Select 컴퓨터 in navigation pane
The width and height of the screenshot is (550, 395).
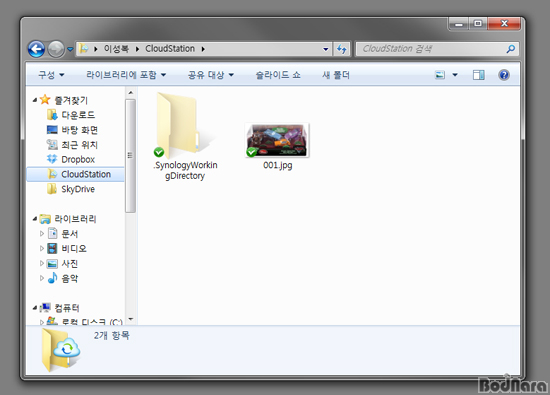pos(67,308)
